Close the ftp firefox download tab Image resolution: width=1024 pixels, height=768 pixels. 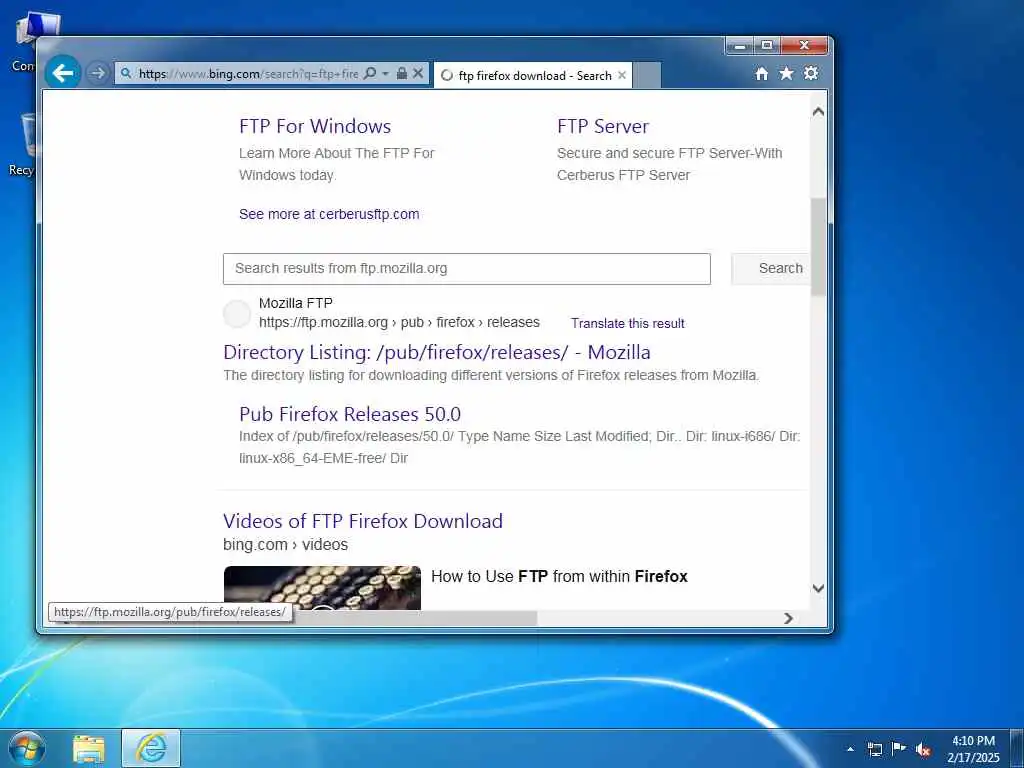click(x=622, y=75)
